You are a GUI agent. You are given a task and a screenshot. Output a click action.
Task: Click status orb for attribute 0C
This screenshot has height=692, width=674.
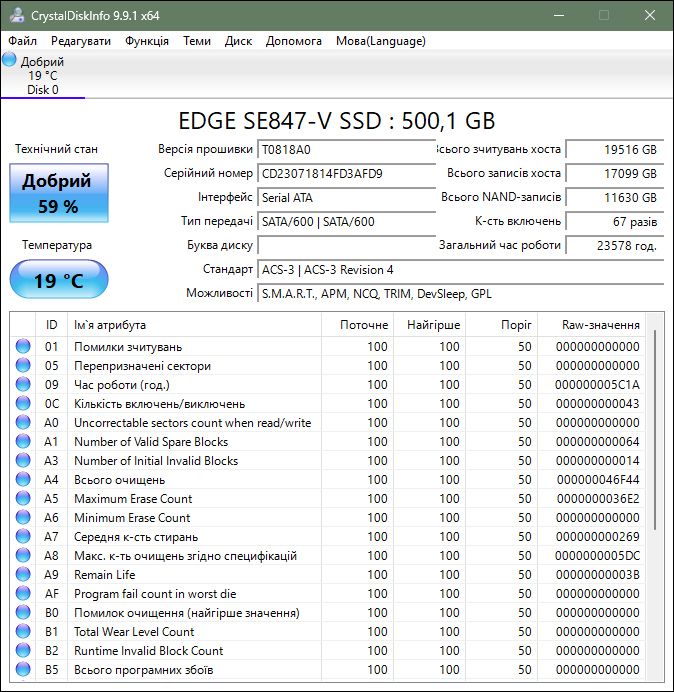tap(23, 403)
